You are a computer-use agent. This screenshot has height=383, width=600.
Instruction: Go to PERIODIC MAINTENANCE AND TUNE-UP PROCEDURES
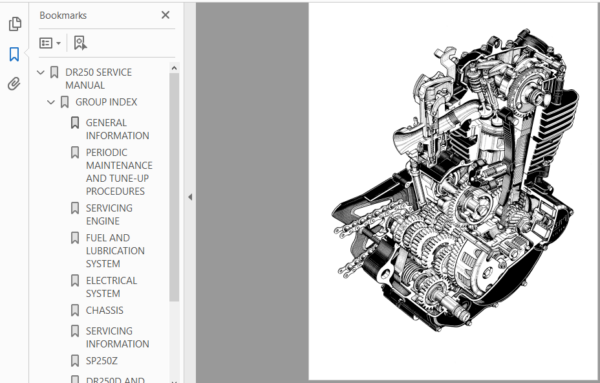[119, 172]
